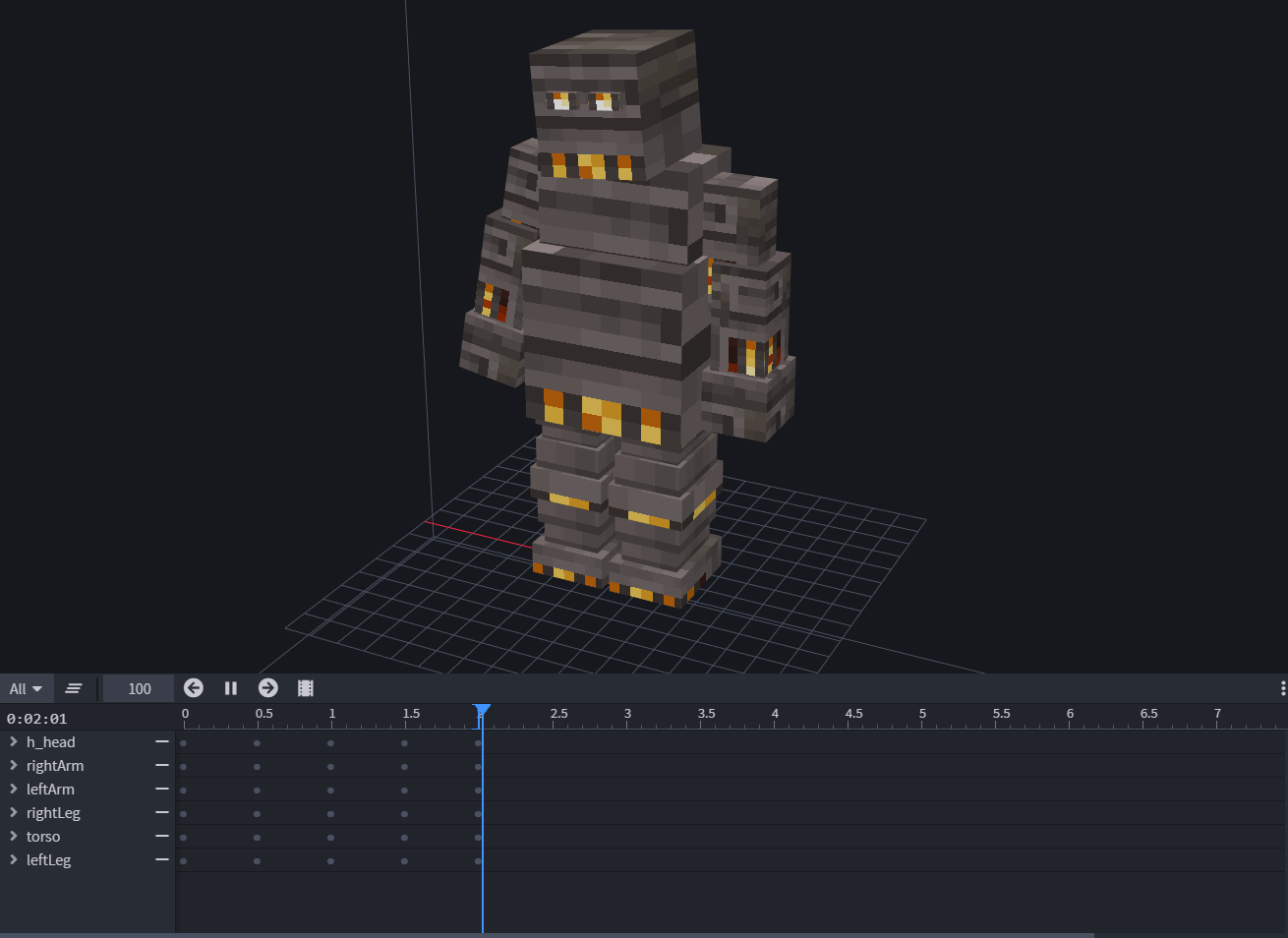Select the rightArm bone label
1288x938 pixels.
pyautogui.click(x=55, y=766)
